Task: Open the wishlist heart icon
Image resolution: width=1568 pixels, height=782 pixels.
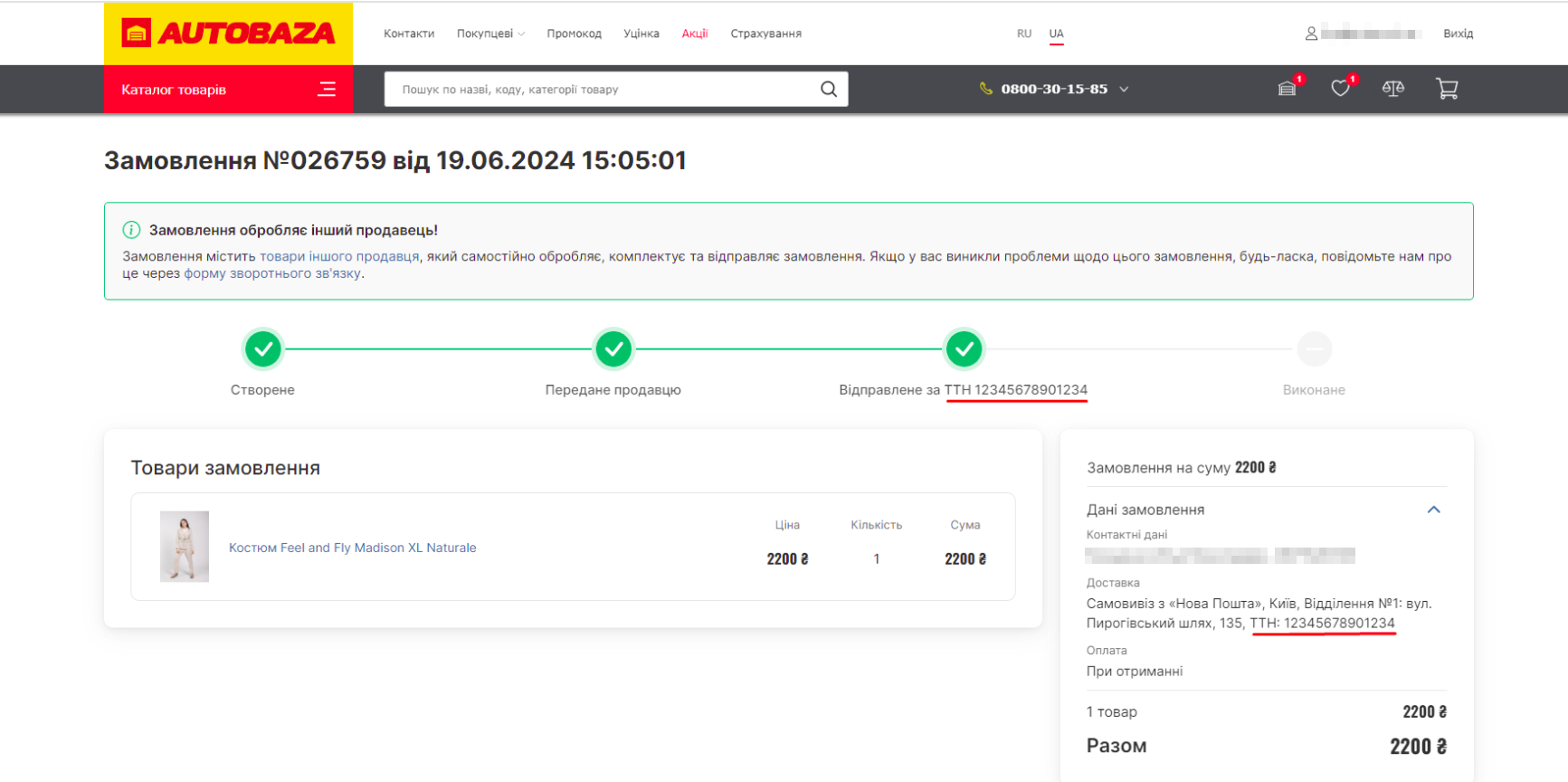Action: point(1340,89)
